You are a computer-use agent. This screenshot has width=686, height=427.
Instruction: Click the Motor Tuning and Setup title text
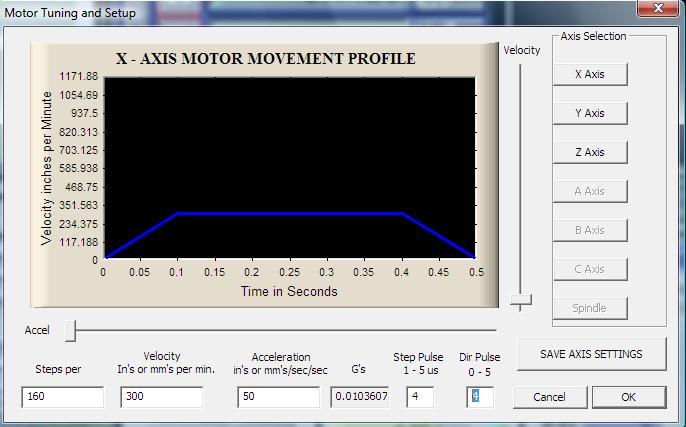pyautogui.click(x=70, y=13)
